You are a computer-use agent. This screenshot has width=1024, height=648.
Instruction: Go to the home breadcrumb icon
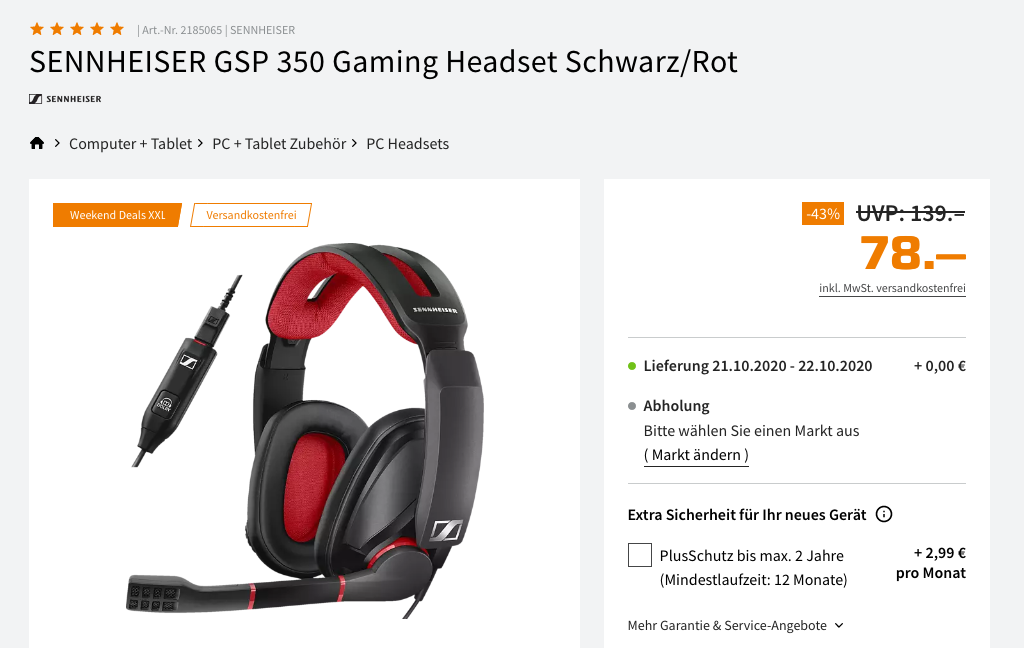[x=37, y=143]
